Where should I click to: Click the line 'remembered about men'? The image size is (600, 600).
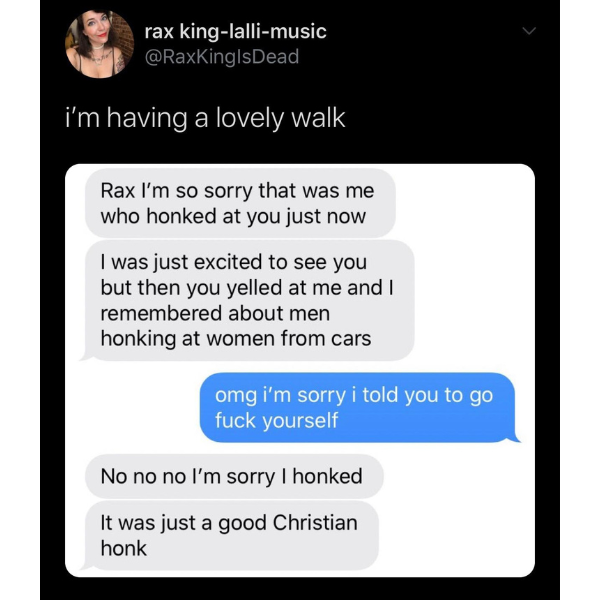(215, 313)
